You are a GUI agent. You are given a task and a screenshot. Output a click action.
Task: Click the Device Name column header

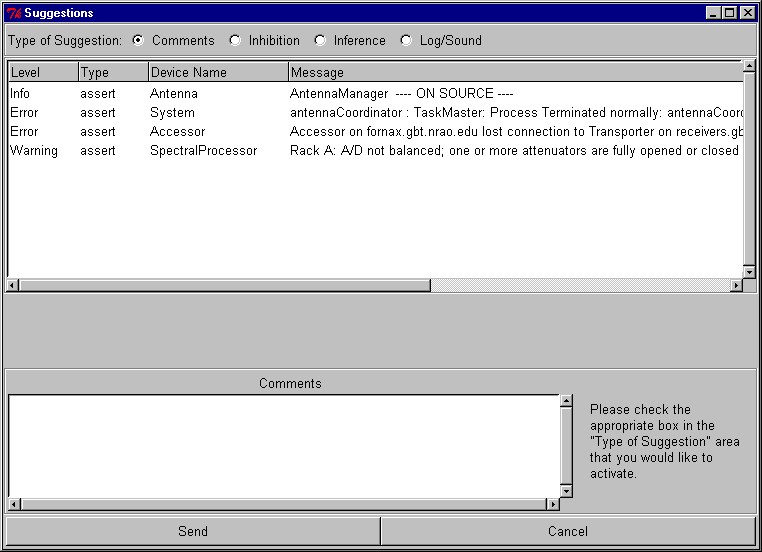[218, 72]
